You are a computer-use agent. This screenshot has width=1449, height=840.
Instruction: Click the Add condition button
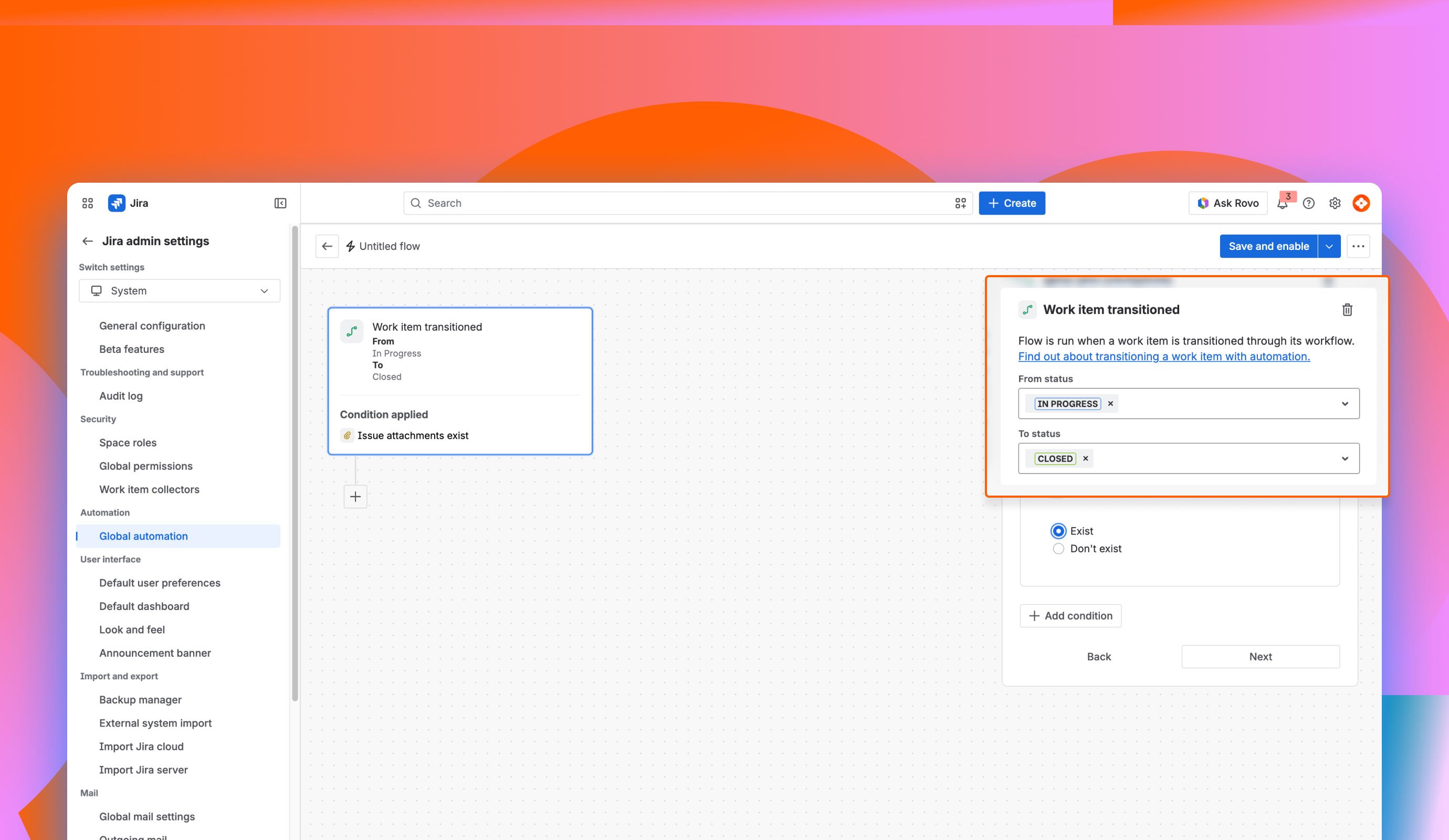(1070, 616)
